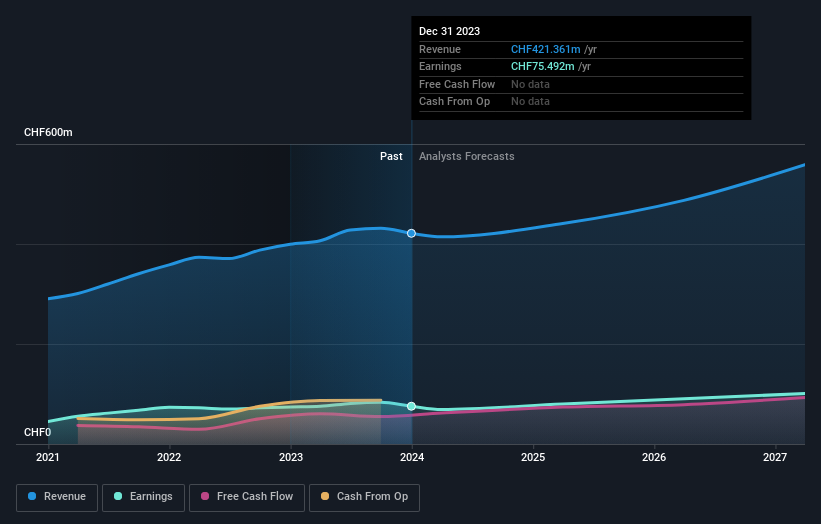
Task: Click the 2024 x-axis label
Action: click(x=412, y=457)
